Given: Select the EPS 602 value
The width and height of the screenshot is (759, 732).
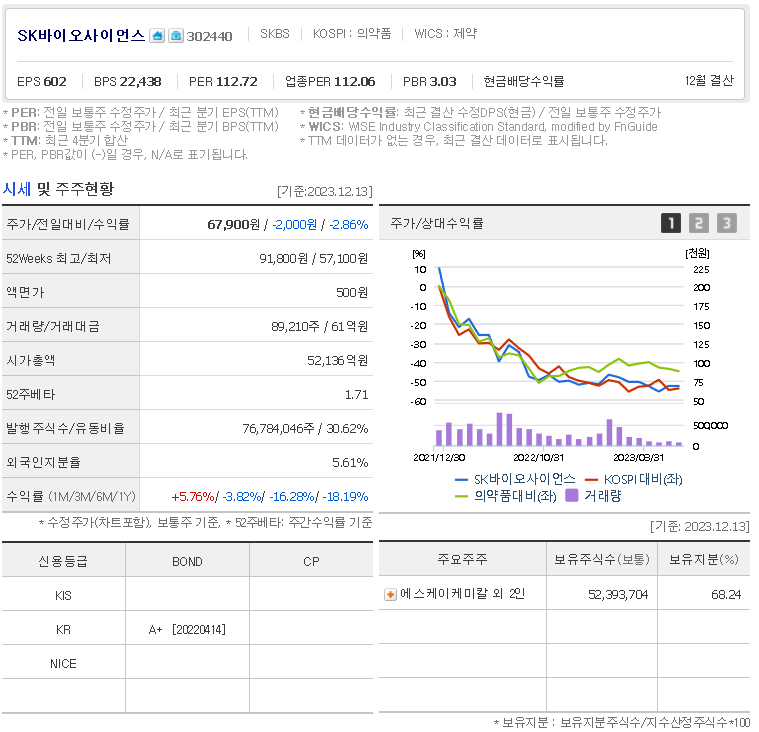Looking at the screenshot, I should (x=42, y=81).
